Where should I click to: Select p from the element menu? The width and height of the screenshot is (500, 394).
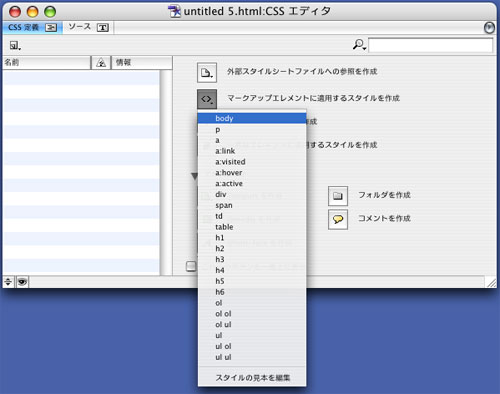coord(252,129)
